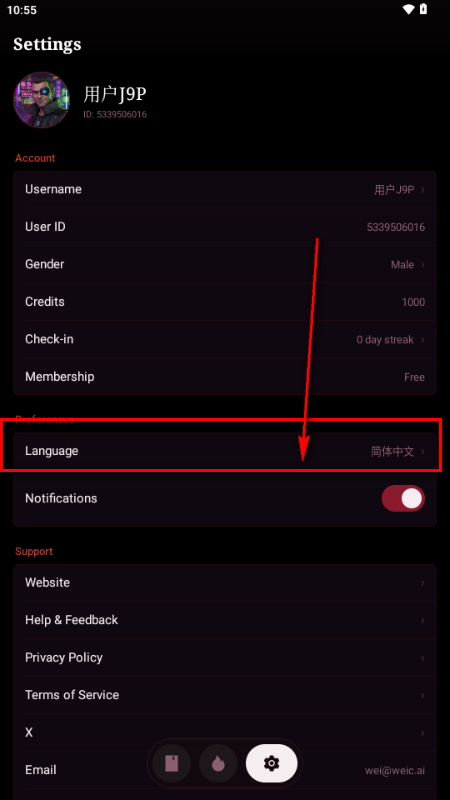Tap the wei@weic.ai email address
Screen dimensions: 450x800
(x=395, y=770)
